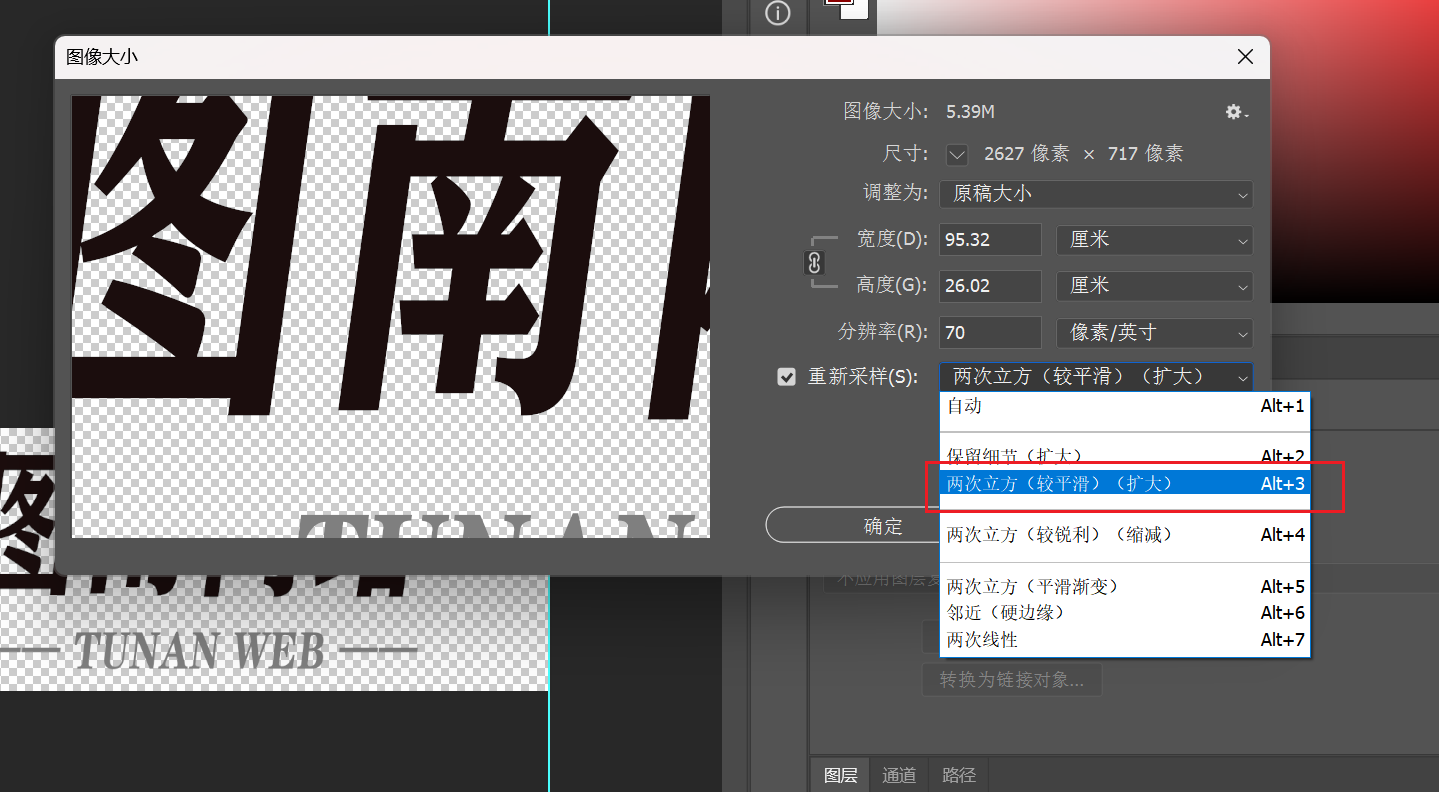Image resolution: width=1439 pixels, height=792 pixels.
Task: Click the gear settings icon in dialog
Action: point(1236,112)
